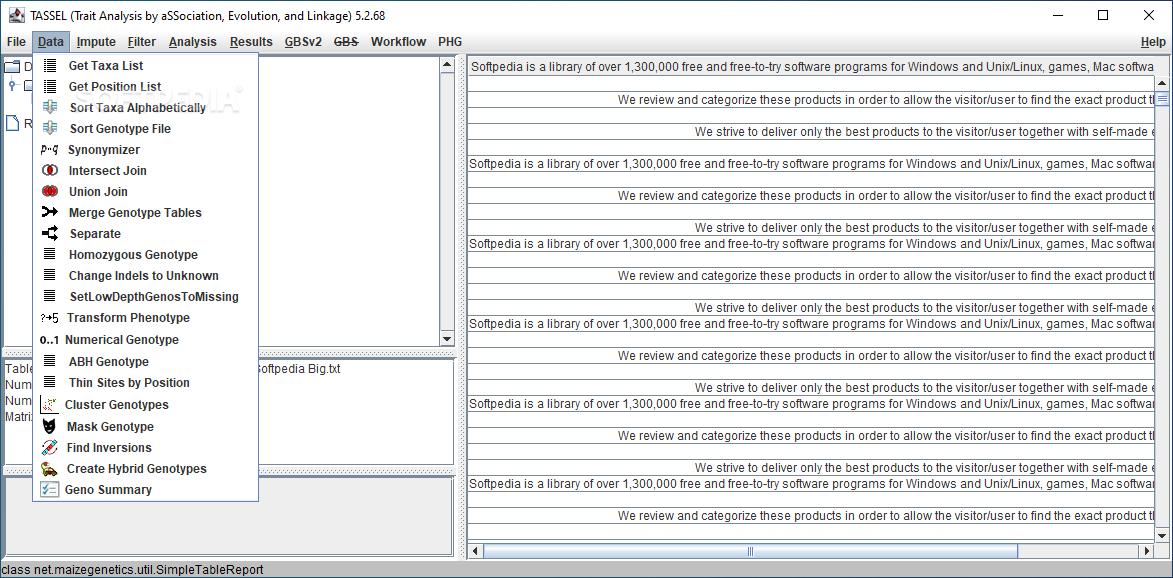Click the Transform Phenotype icon

pos(49,318)
